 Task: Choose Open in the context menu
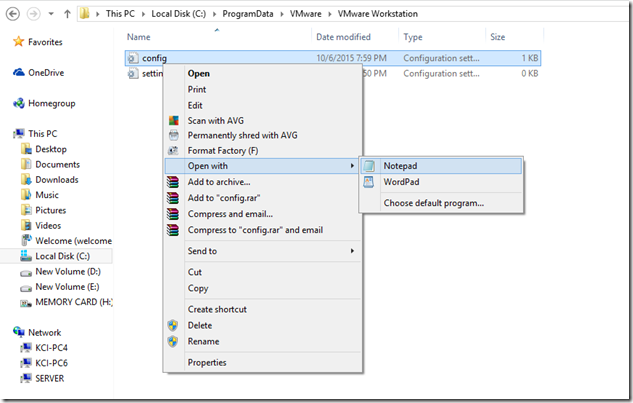click(x=199, y=73)
